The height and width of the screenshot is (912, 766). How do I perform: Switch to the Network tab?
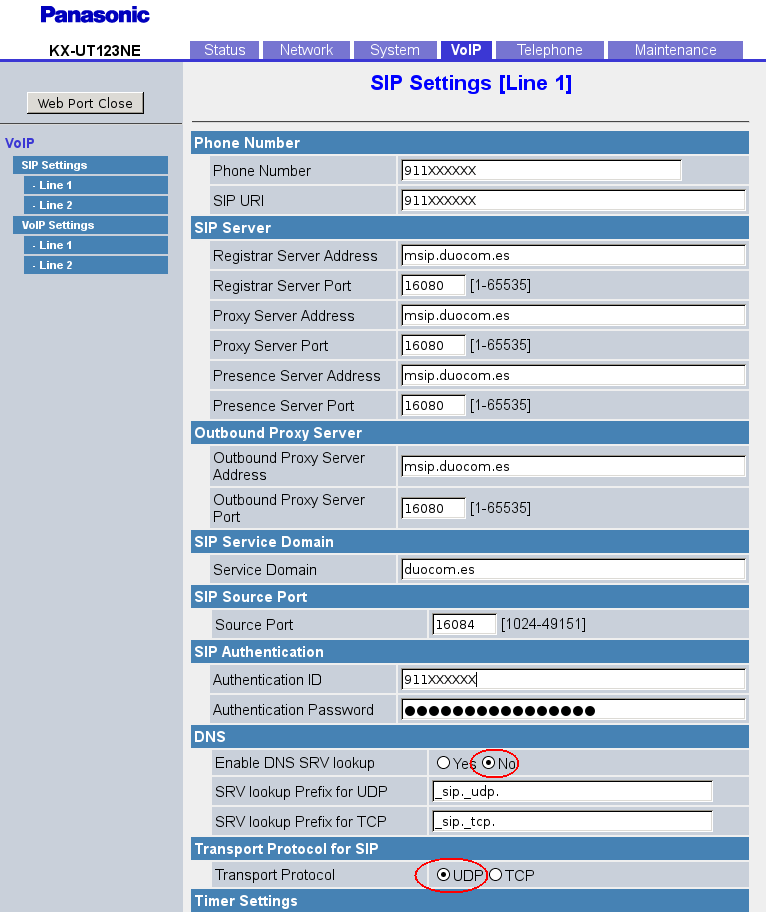pos(306,50)
